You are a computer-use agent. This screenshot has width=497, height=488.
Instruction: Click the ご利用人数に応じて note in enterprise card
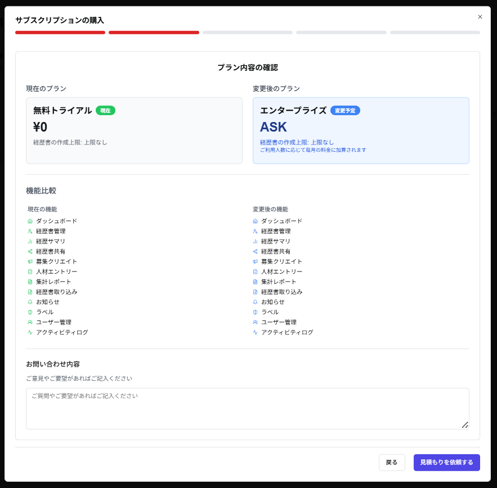[313, 150]
